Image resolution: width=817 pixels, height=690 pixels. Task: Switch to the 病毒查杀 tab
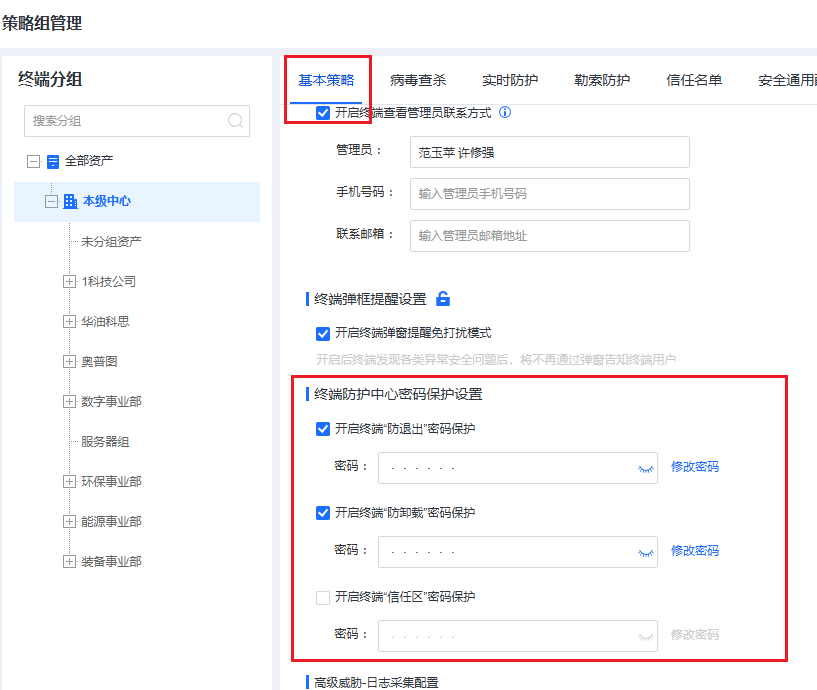tap(418, 80)
